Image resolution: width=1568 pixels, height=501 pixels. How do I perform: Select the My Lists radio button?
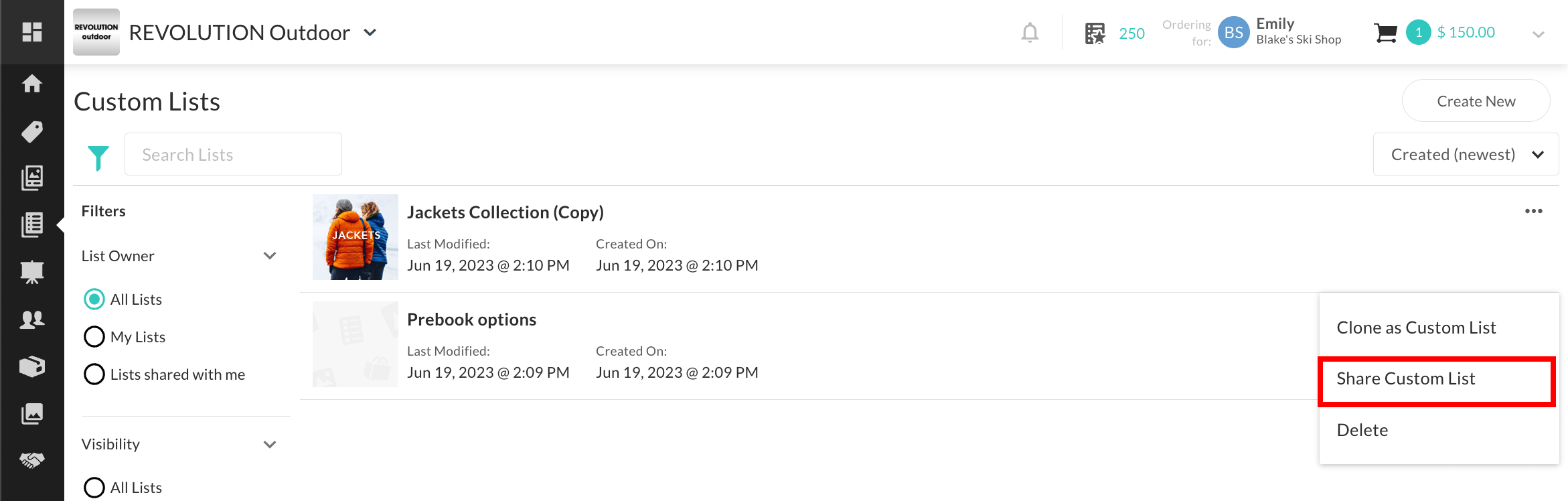click(x=94, y=336)
